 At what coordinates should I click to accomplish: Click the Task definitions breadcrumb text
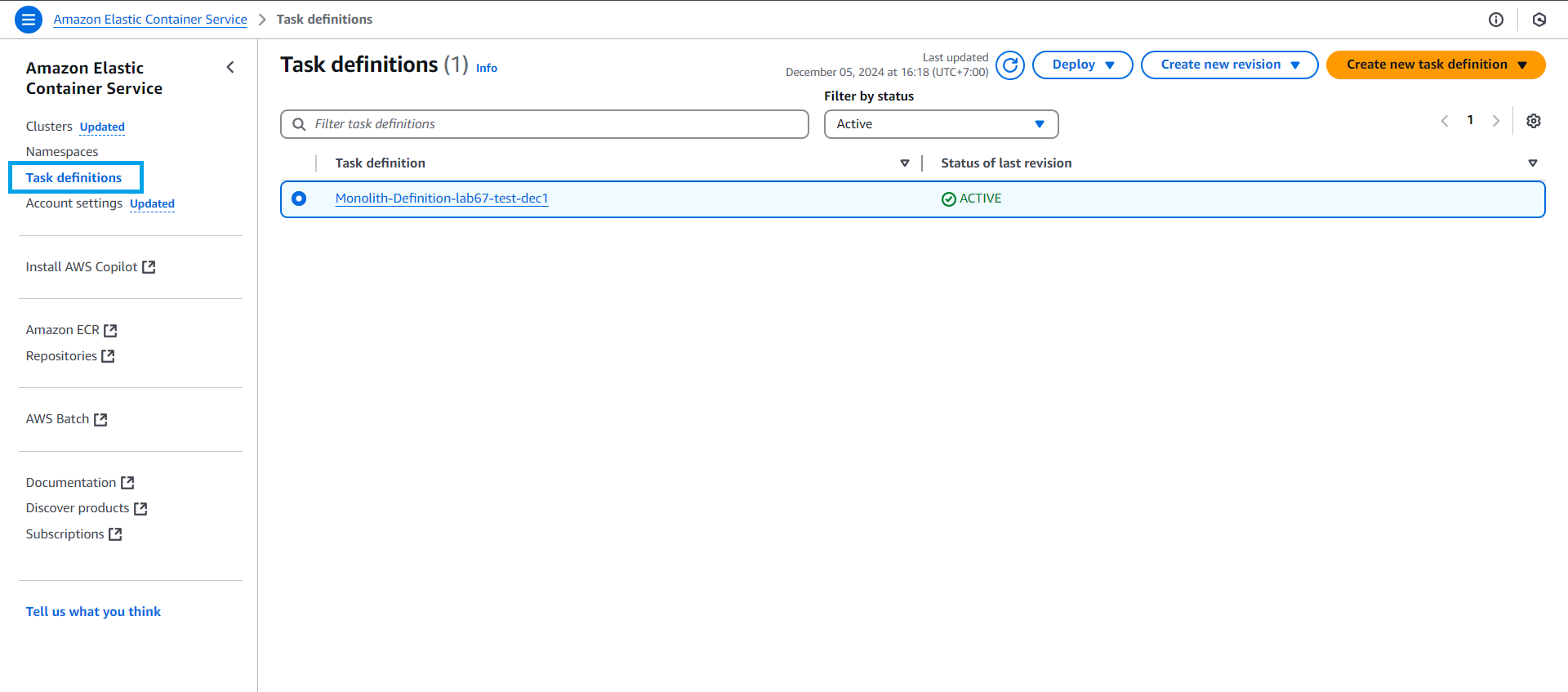click(x=324, y=20)
